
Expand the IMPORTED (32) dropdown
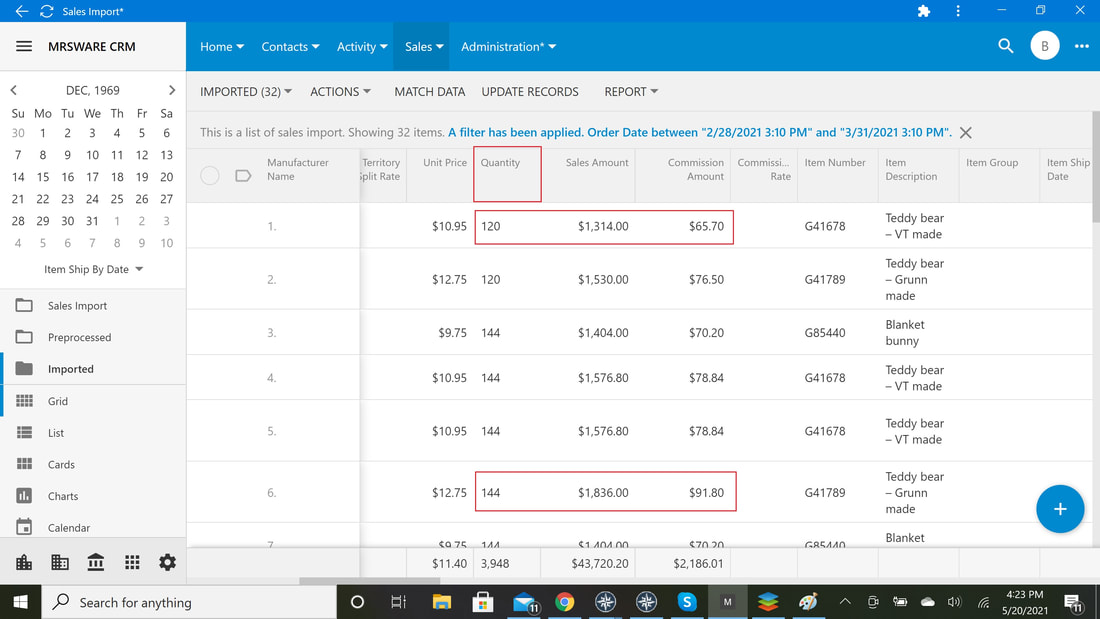coord(246,91)
